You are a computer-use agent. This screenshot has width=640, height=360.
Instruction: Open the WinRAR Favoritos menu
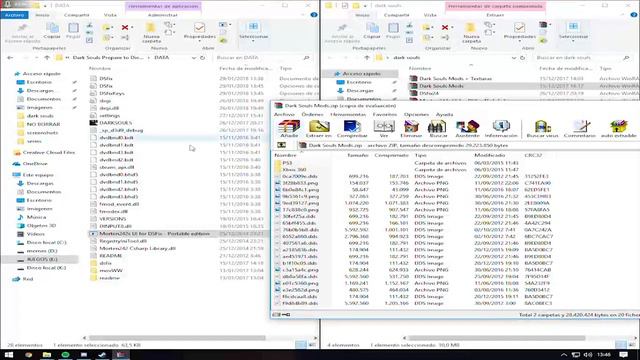coord(384,114)
